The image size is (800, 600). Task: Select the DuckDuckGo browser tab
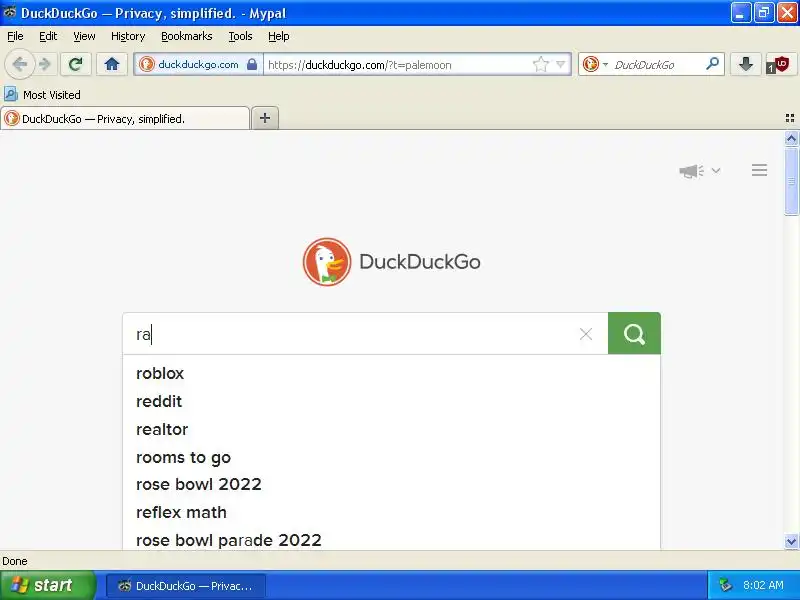point(125,118)
